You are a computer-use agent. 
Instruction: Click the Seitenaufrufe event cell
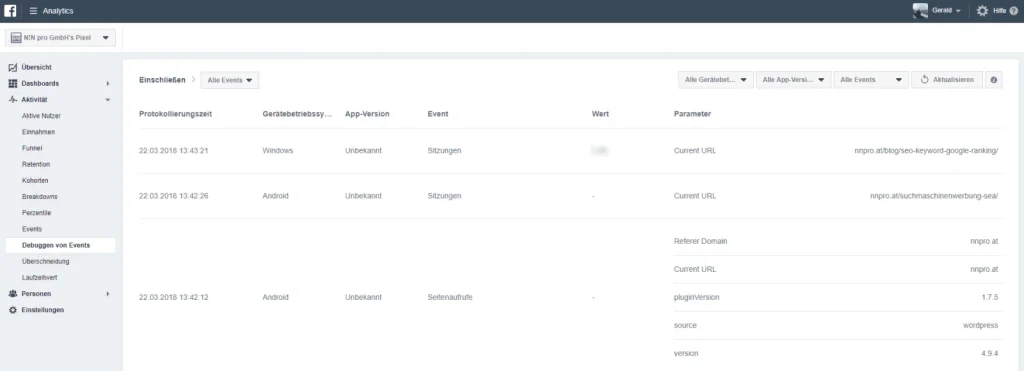[450, 297]
